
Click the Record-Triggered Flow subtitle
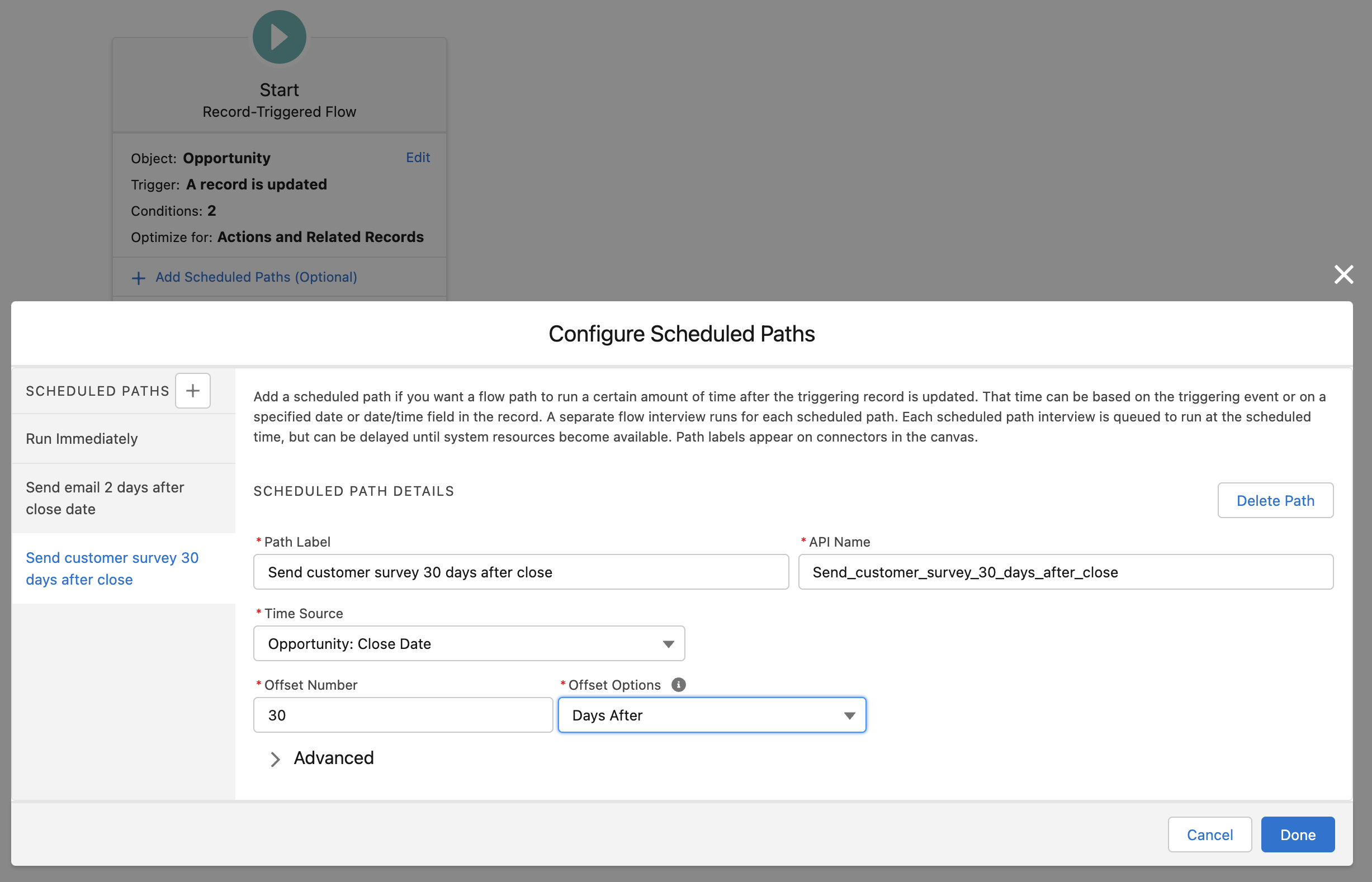[x=279, y=112]
